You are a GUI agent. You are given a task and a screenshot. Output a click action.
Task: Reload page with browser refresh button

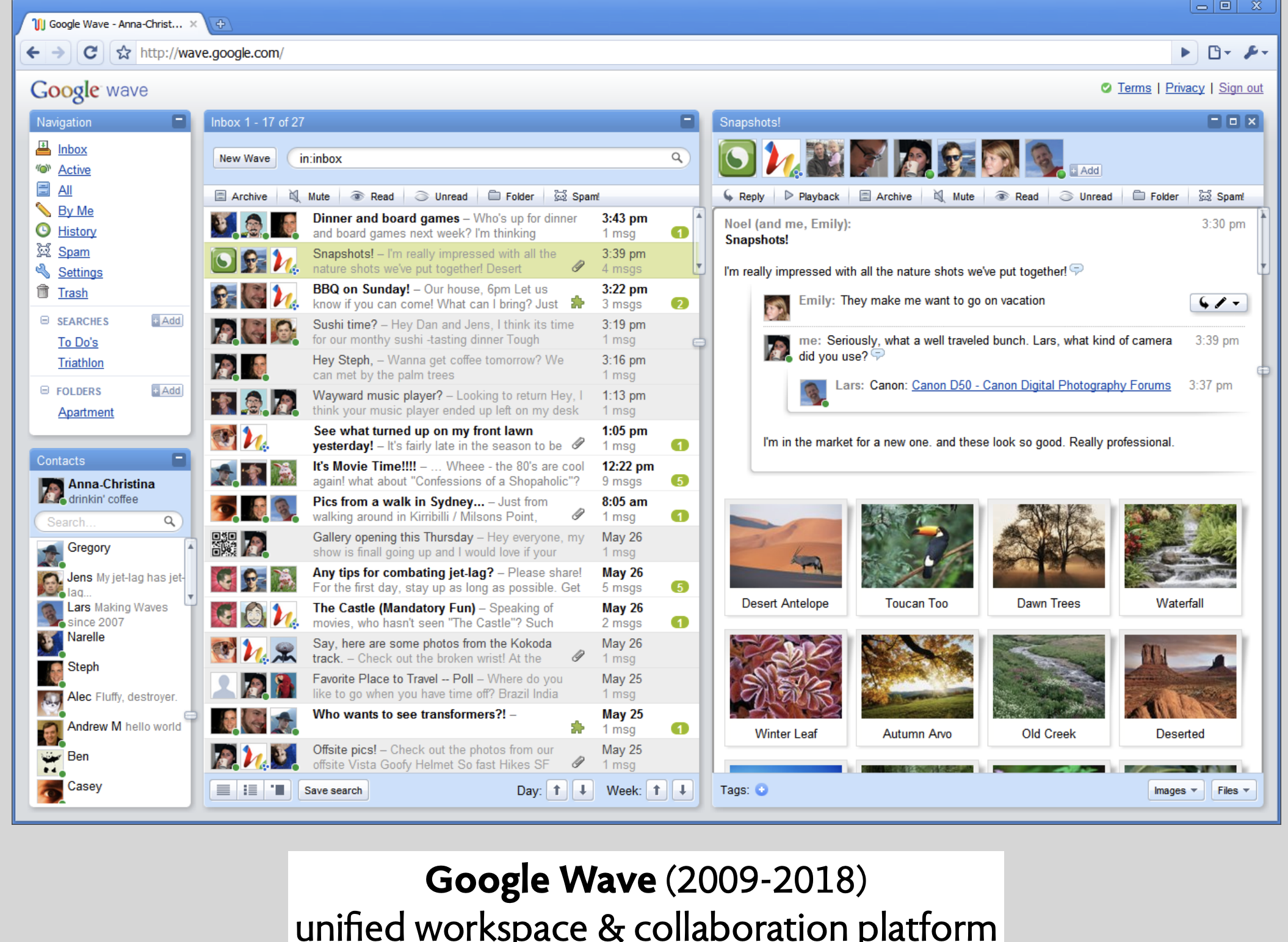pyautogui.click(x=90, y=52)
